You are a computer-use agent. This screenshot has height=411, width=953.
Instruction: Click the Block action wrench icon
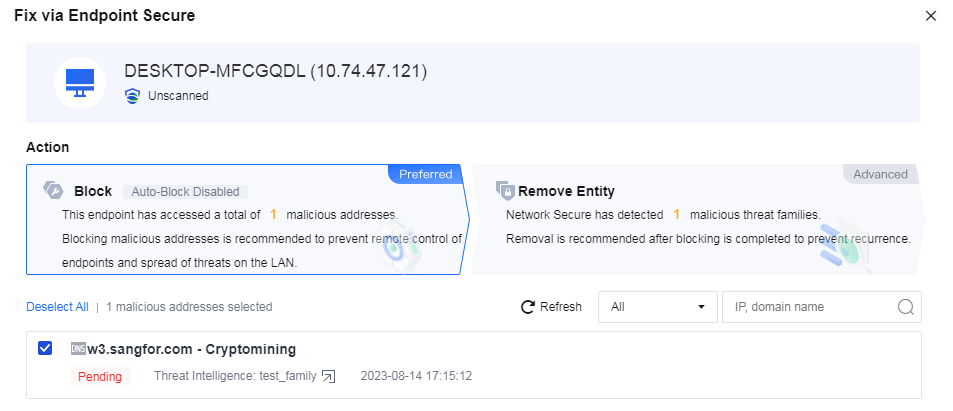pyautogui.click(x=53, y=190)
